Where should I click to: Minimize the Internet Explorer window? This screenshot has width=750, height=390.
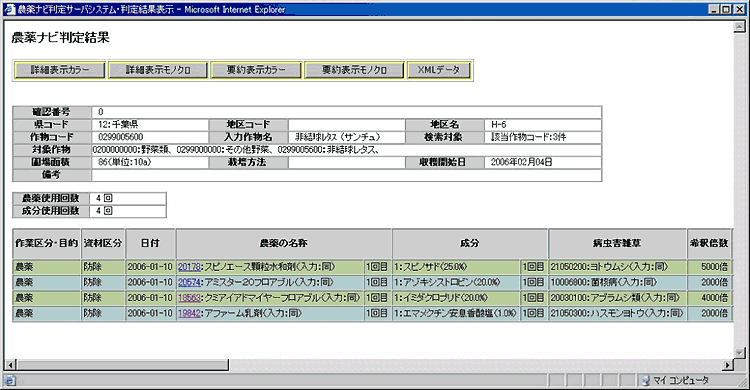point(714,9)
